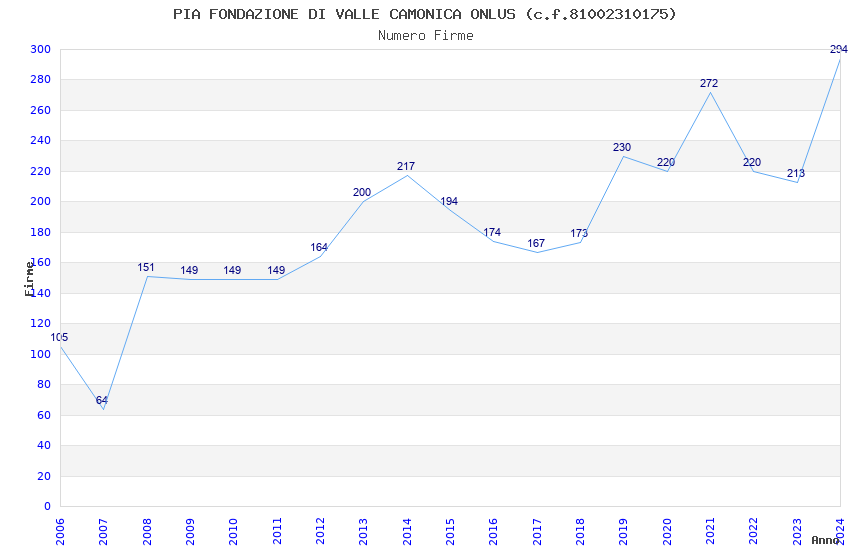This screenshot has height=550, width=850.
Task: Click the subtitle 'Numero Firme'
Action: (x=426, y=36)
